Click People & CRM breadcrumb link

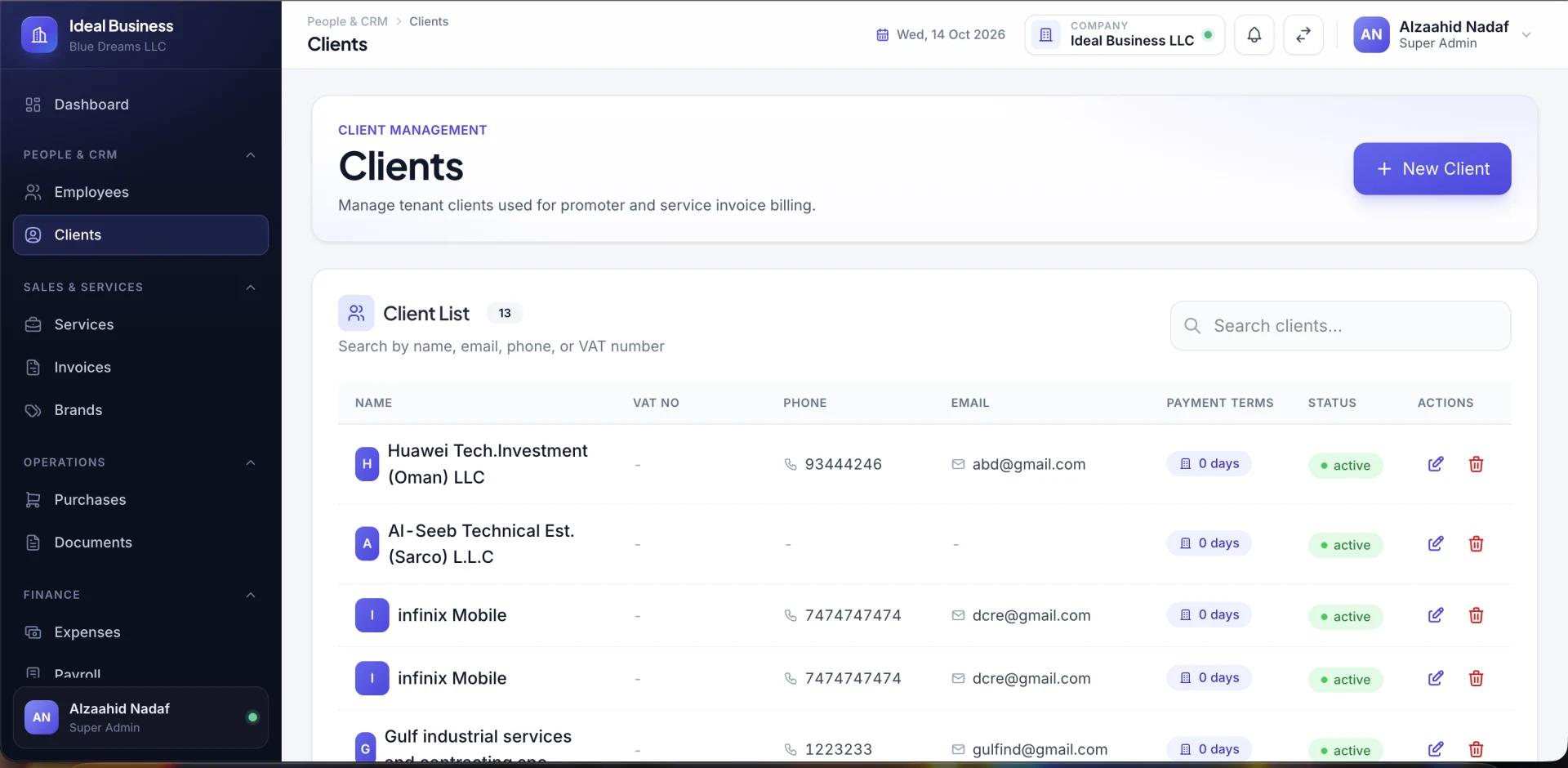pyautogui.click(x=347, y=21)
